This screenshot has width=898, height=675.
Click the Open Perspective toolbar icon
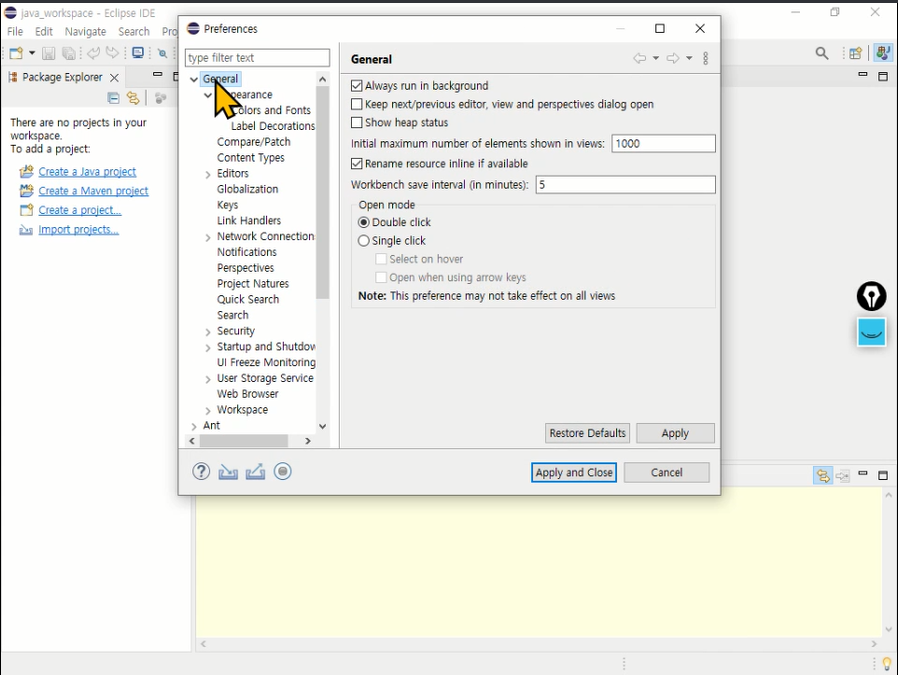tap(856, 53)
